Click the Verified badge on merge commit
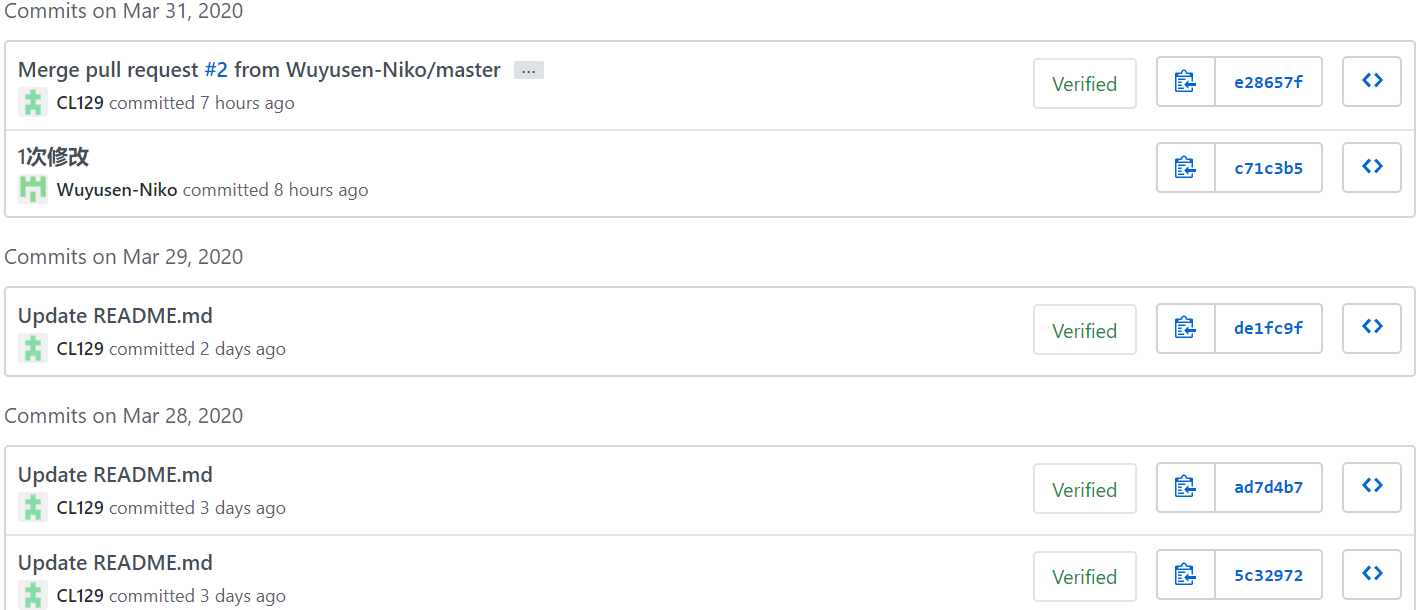 [x=1084, y=84]
